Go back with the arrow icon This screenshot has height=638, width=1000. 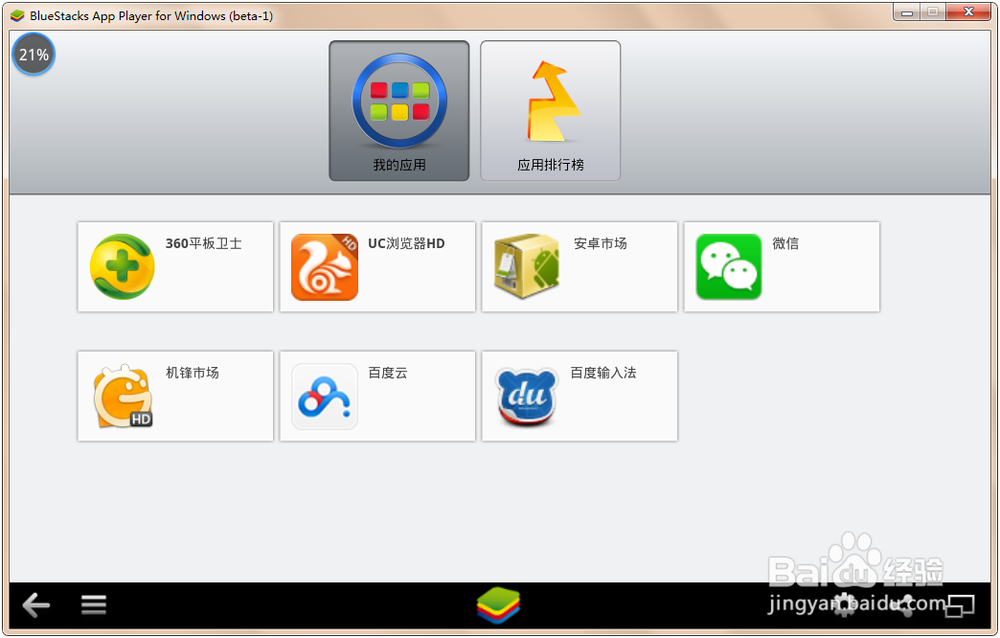pyautogui.click(x=36, y=605)
